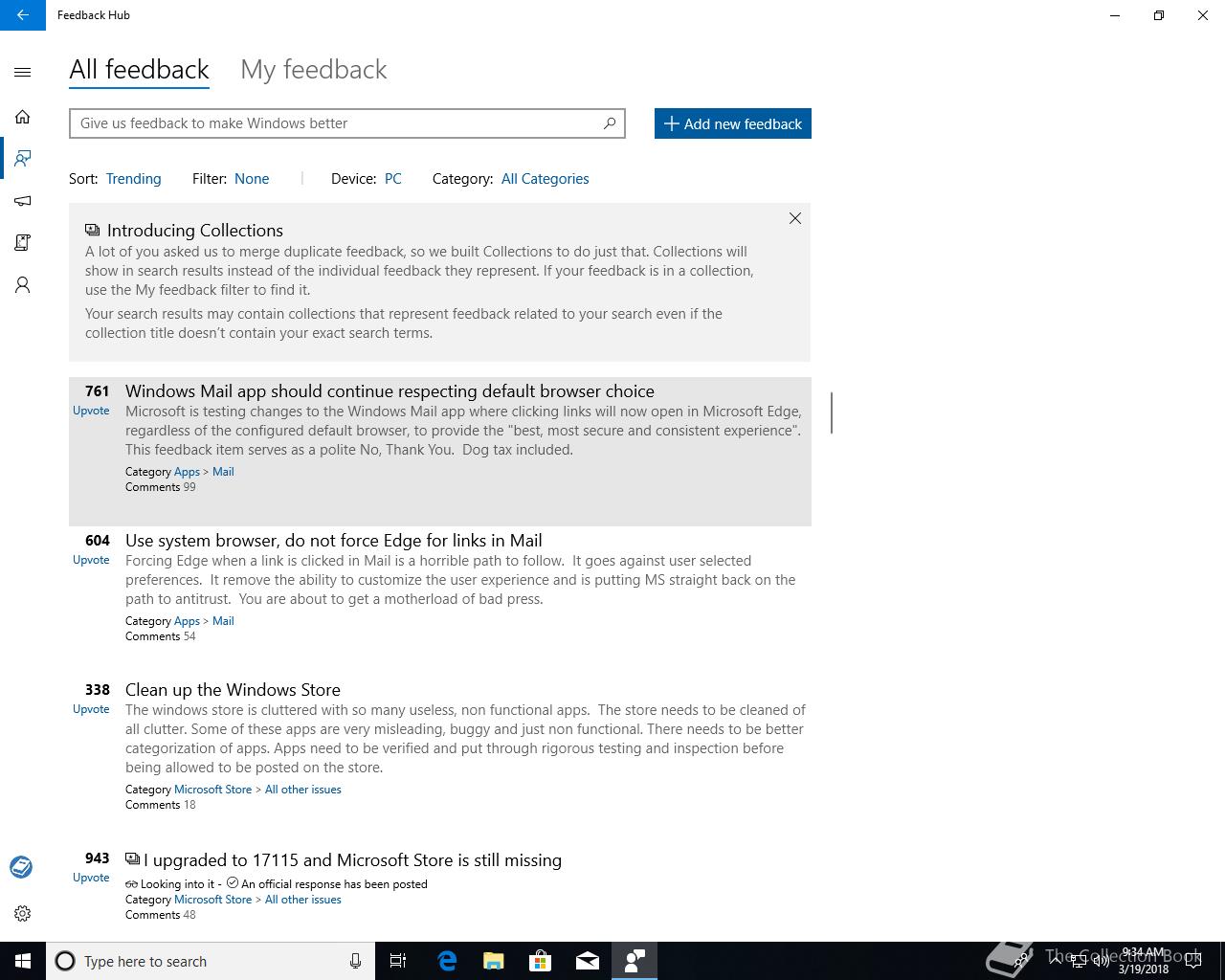The width and height of the screenshot is (1225, 980).
Task: Open Task View on taskbar
Action: [398, 961]
